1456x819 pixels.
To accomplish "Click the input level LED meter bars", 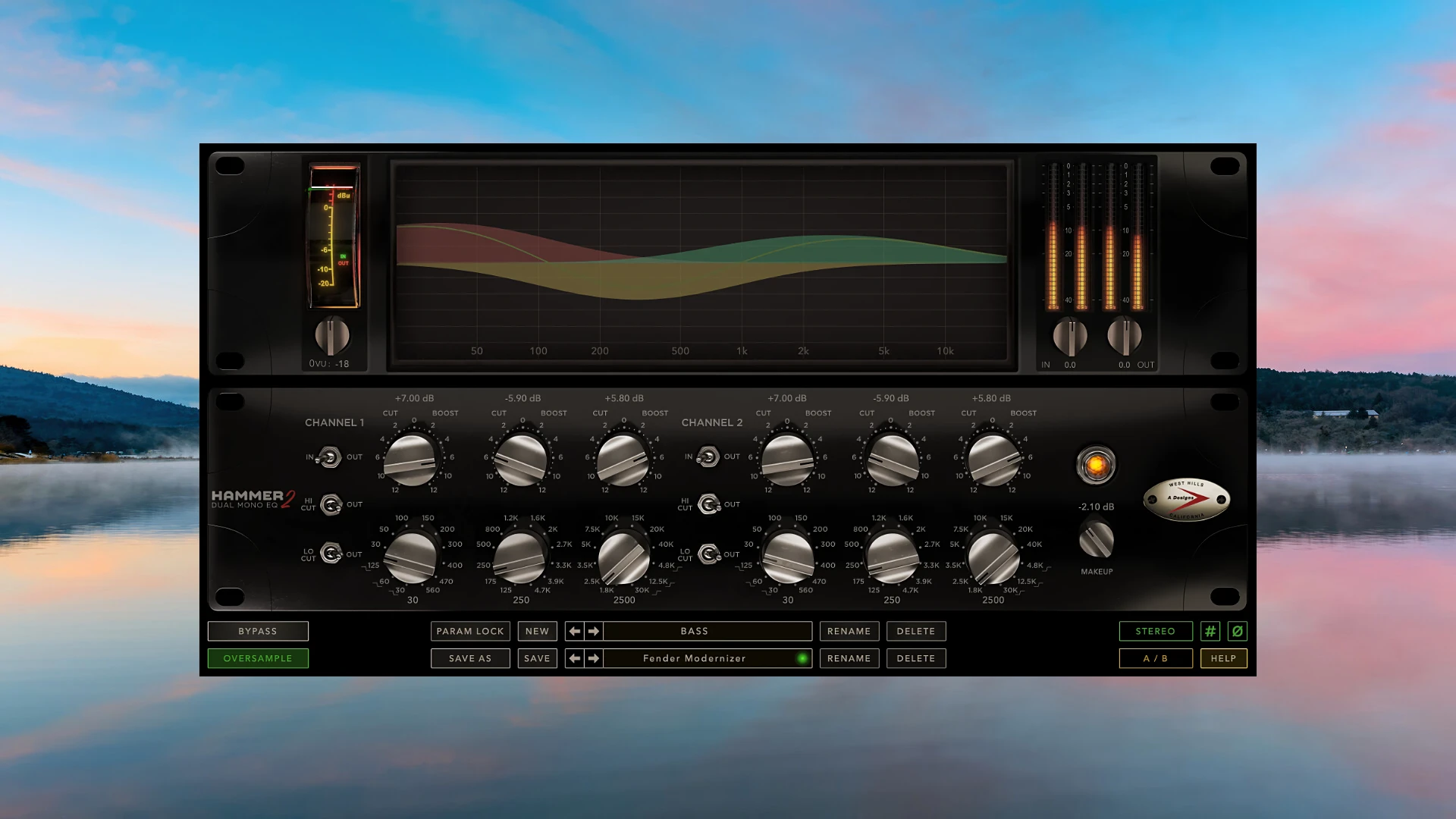I will click(x=1068, y=235).
